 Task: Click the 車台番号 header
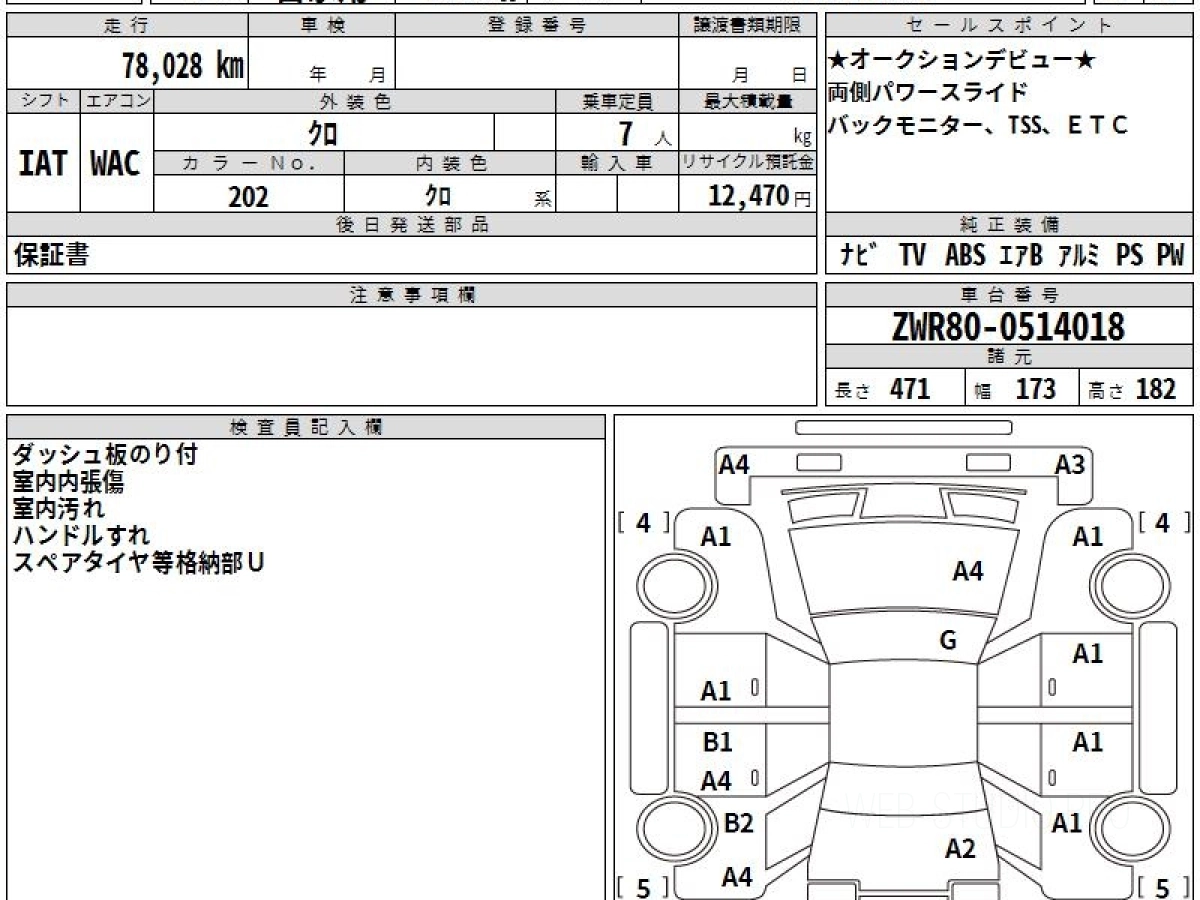coord(1009,295)
